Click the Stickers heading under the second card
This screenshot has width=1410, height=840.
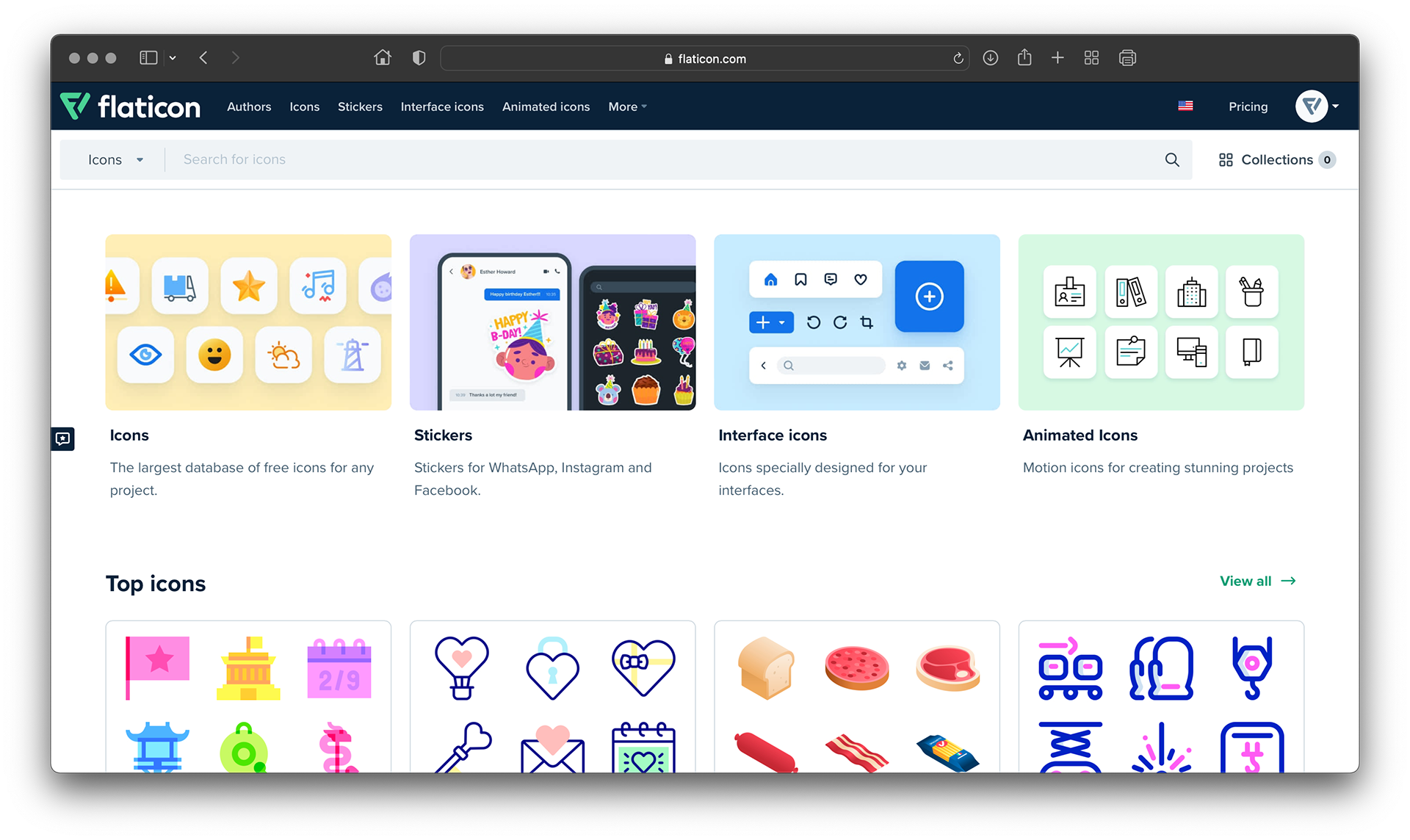point(443,435)
